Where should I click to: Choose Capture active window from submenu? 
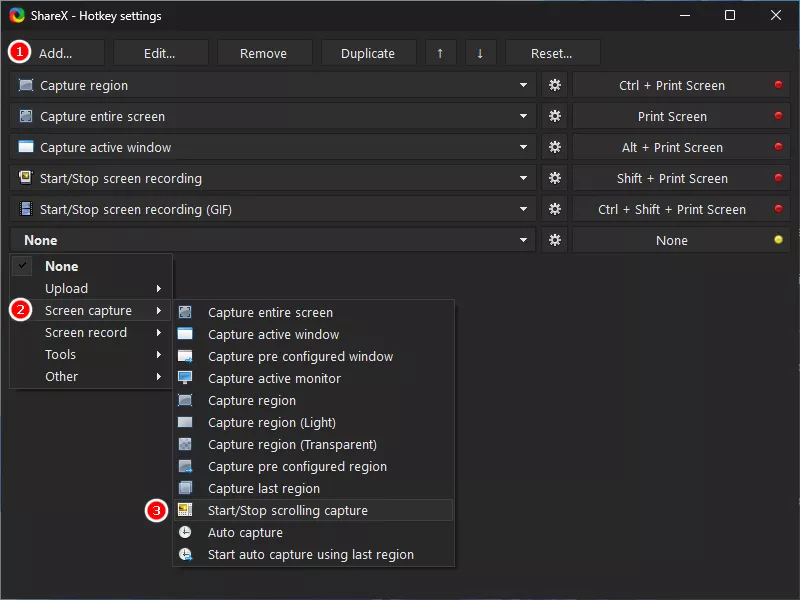coord(313,334)
